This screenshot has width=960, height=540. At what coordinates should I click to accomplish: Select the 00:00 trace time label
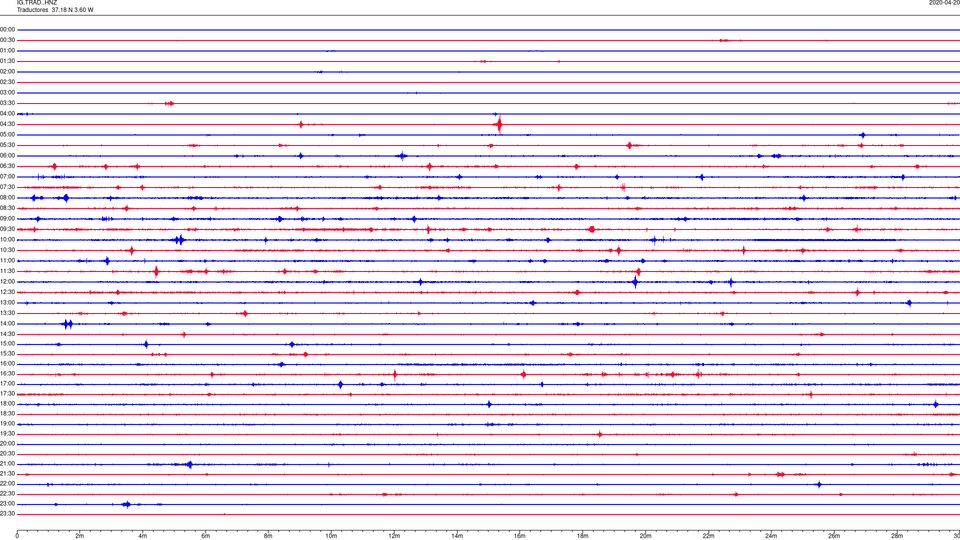point(8,29)
